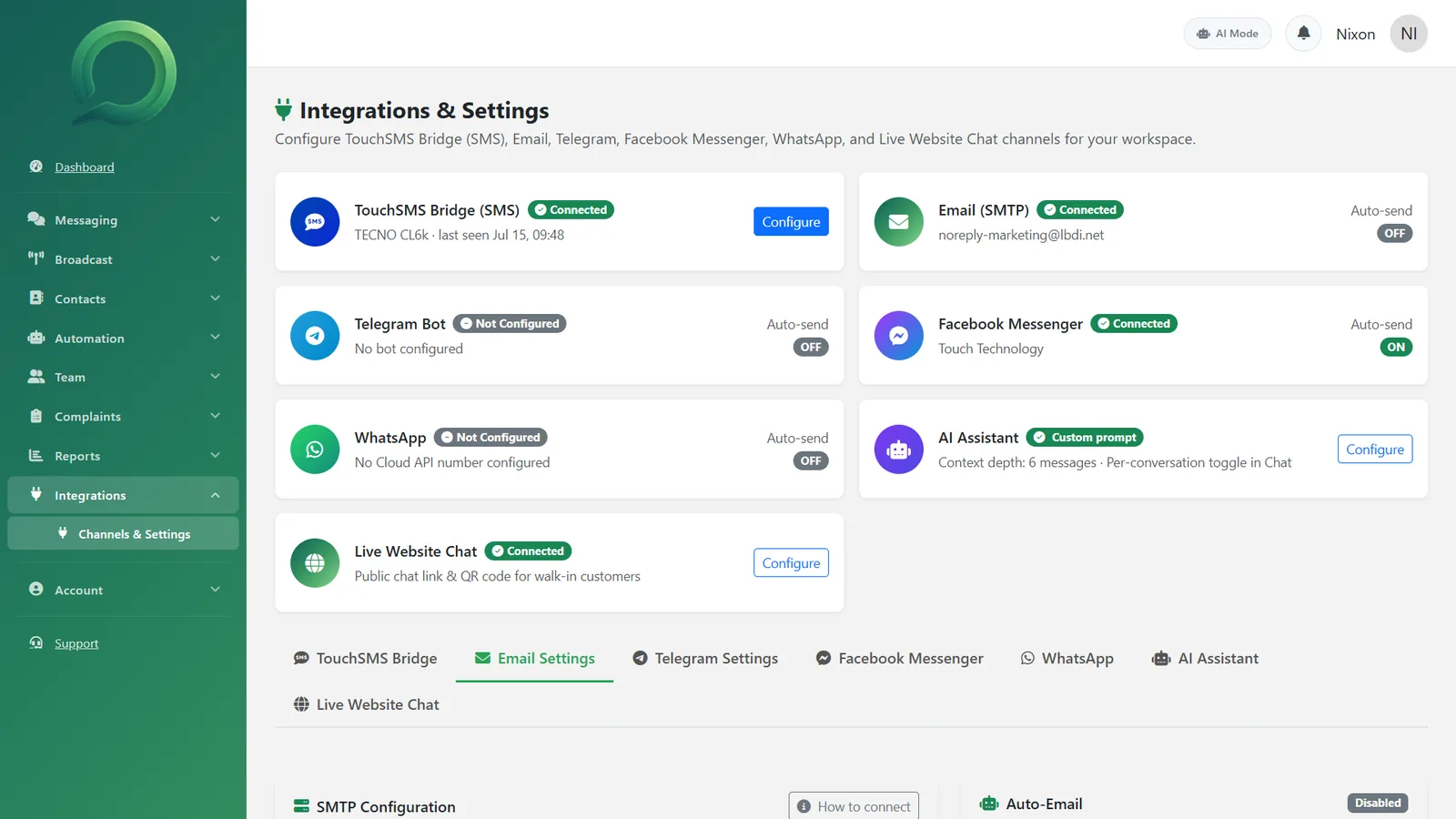Click the Reports chart icon
This screenshot has width=1456, height=819.
click(x=36, y=455)
